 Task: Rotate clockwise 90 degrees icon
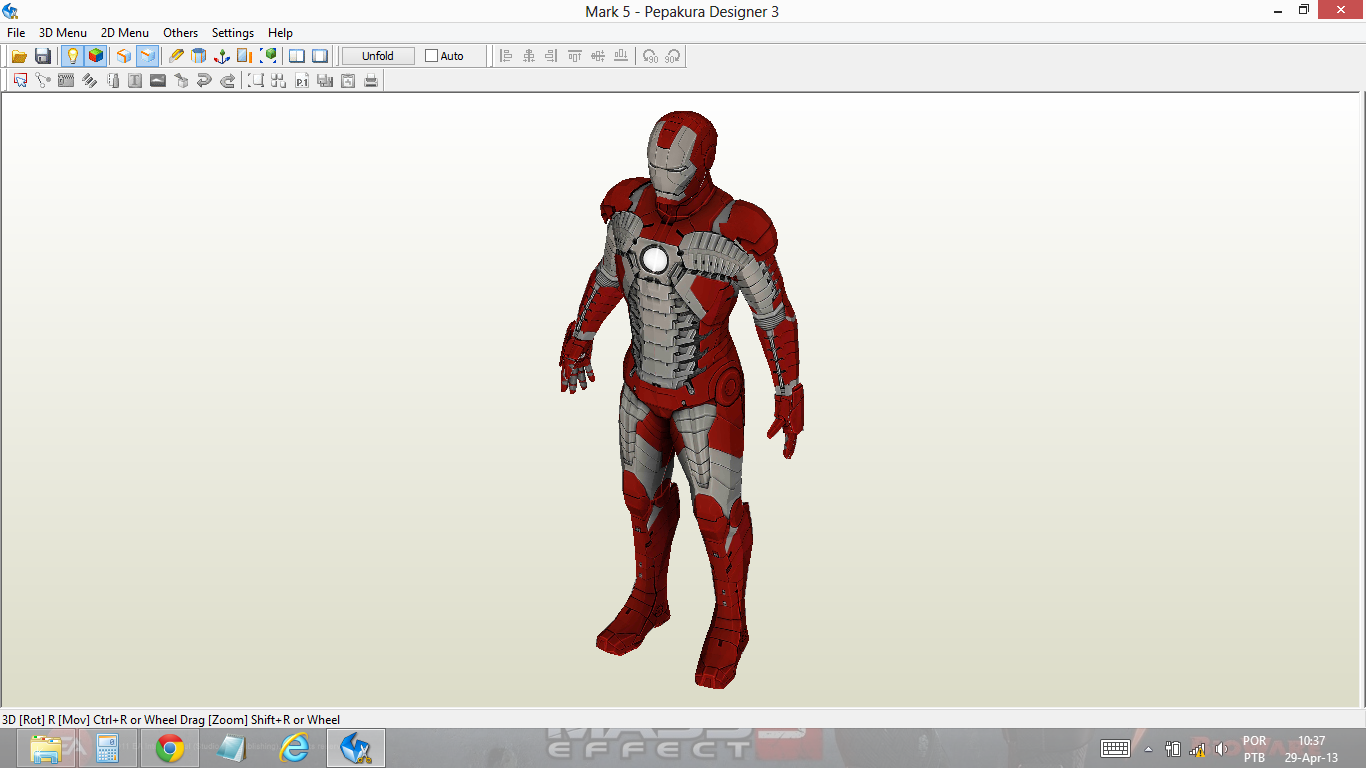pos(673,56)
